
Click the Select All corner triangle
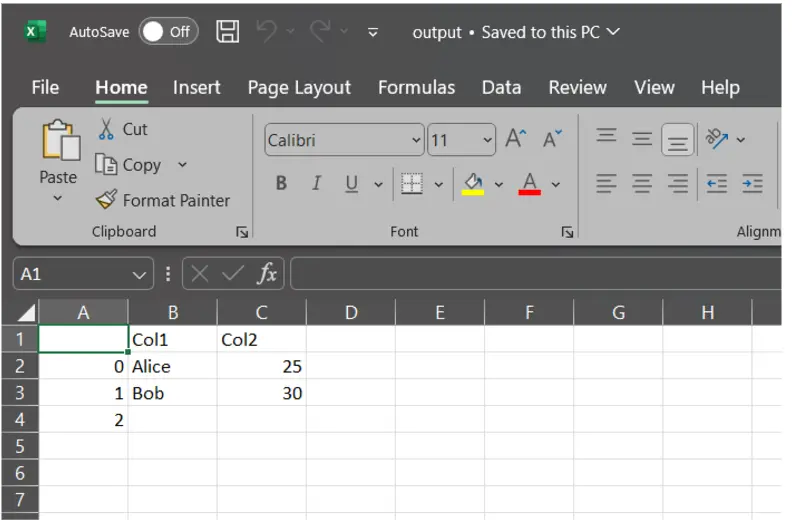click(x=26, y=312)
